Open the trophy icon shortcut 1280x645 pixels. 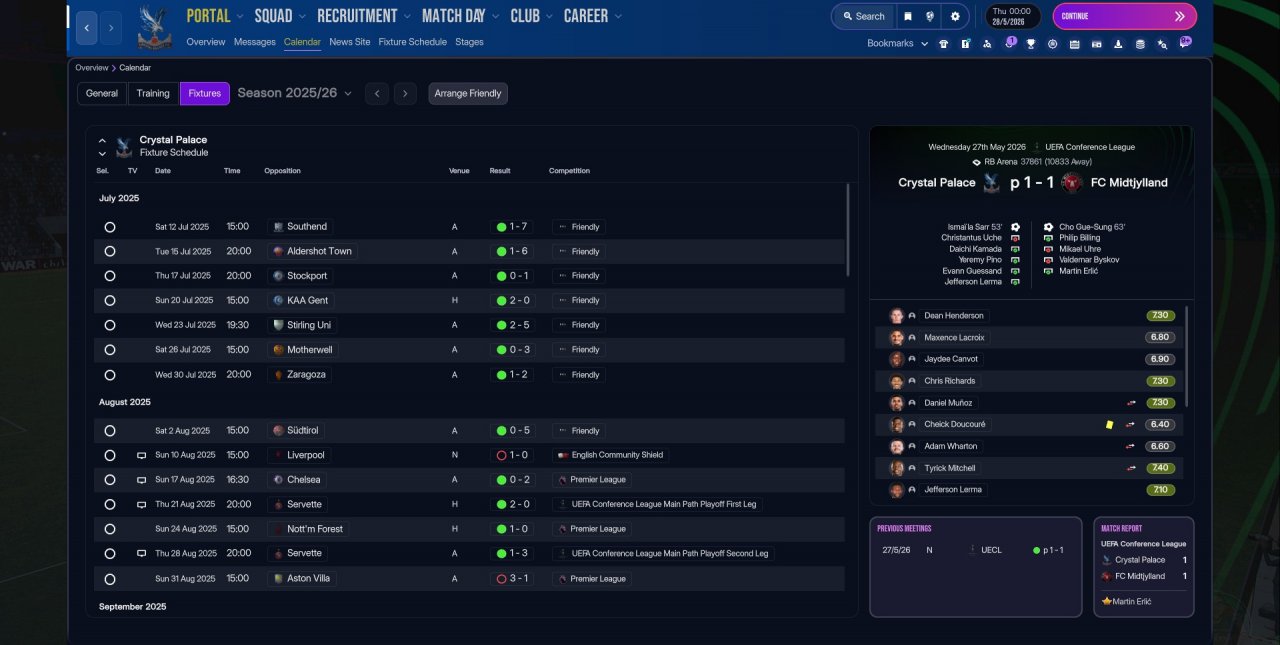pos(1030,44)
